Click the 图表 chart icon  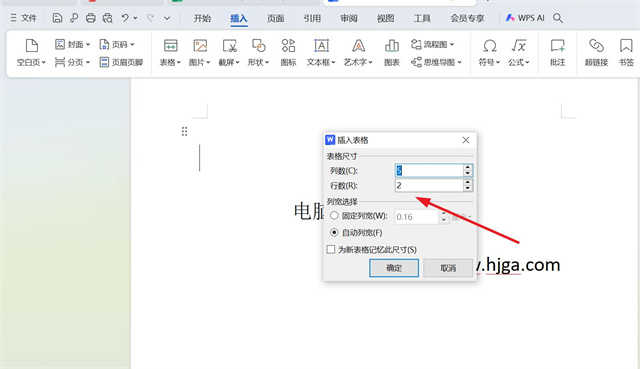pos(392,46)
